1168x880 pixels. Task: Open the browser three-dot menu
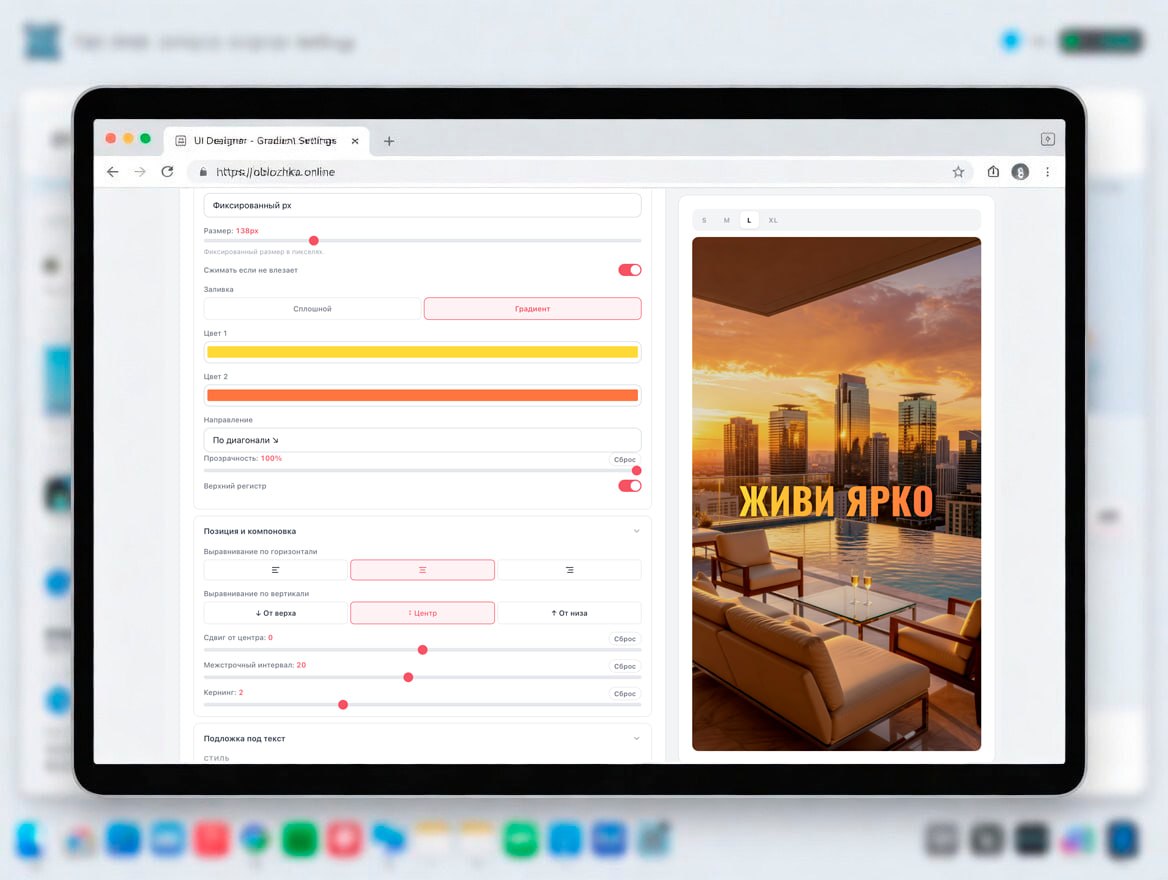tap(1047, 172)
